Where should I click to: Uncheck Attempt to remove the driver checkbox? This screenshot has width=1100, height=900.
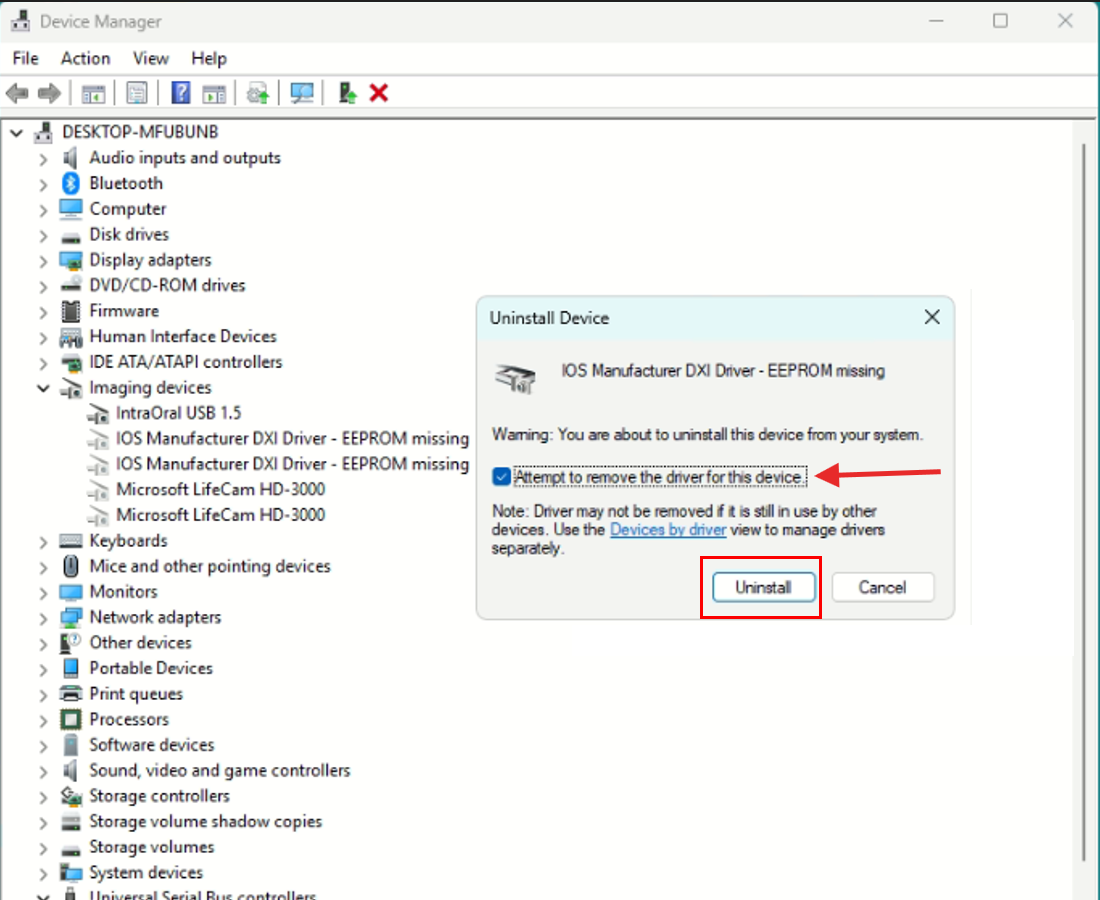coord(502,477)
